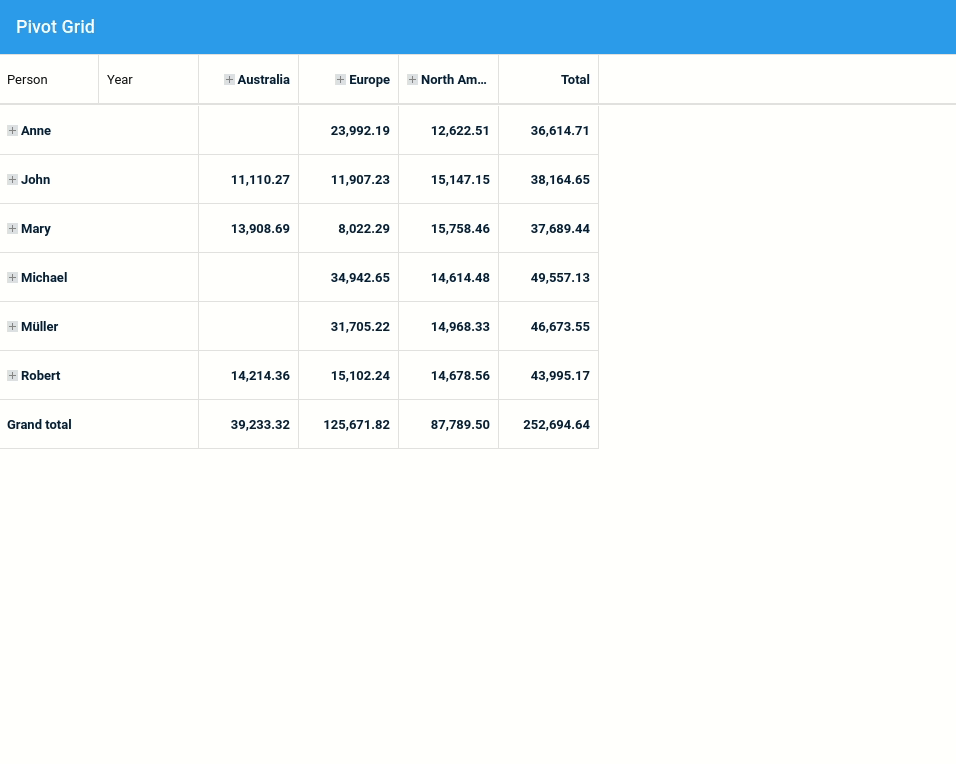Expand the Robert row

pyautogui.click(x=12, y=375)
